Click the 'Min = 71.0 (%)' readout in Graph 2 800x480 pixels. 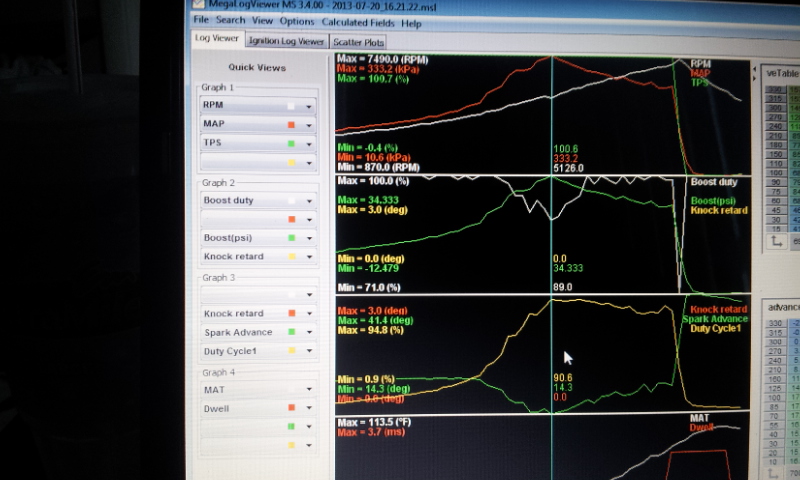pyautogui.click(x=369, y=288)
